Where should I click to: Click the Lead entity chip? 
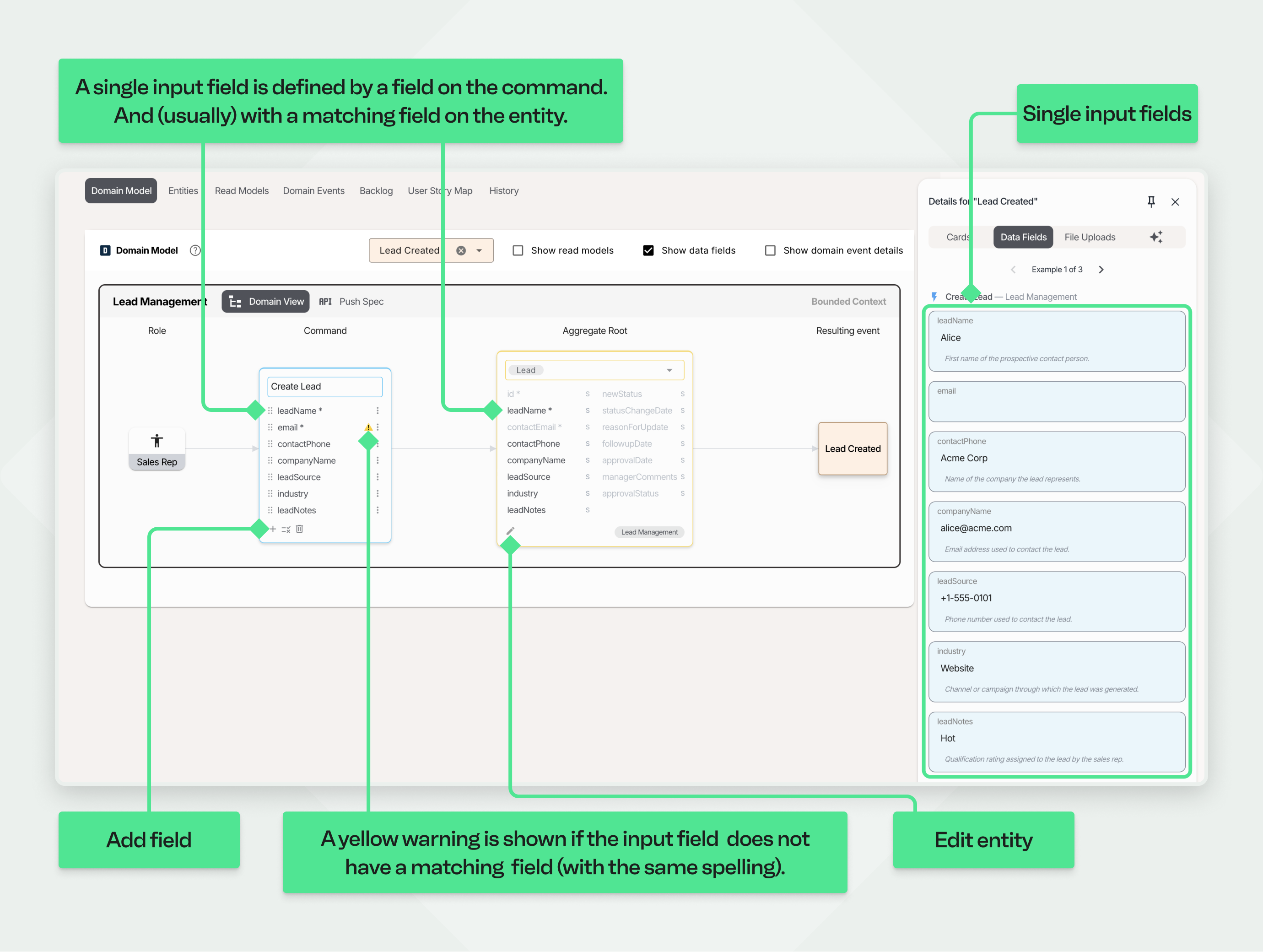point(525,370)
